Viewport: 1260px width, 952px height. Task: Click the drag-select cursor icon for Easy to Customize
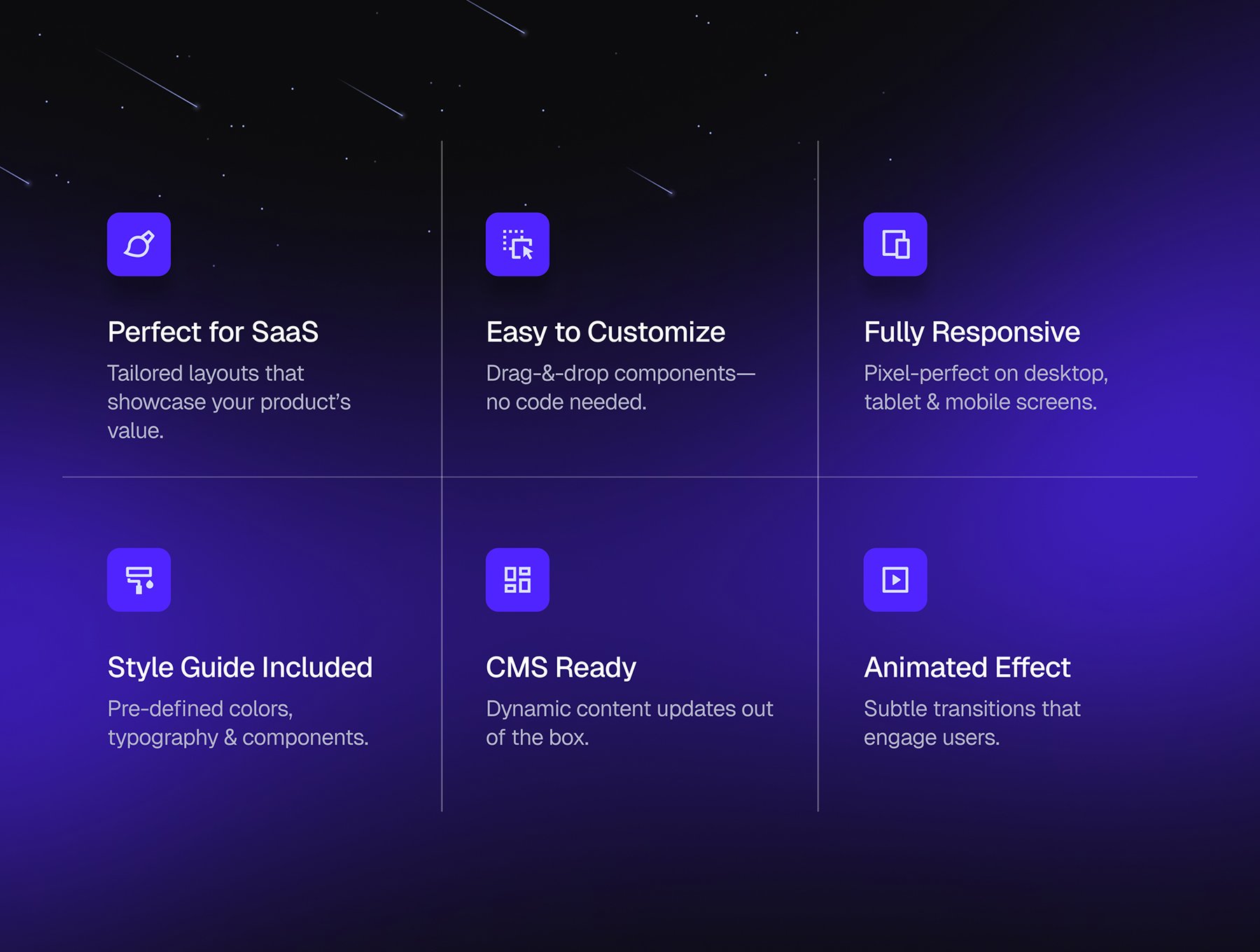(x=517, y=244)
